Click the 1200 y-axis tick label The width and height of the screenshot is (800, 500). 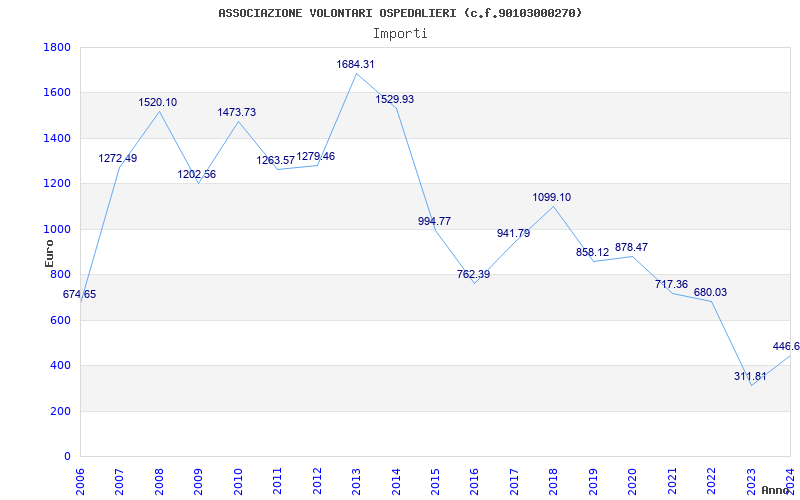click(57, 184)
